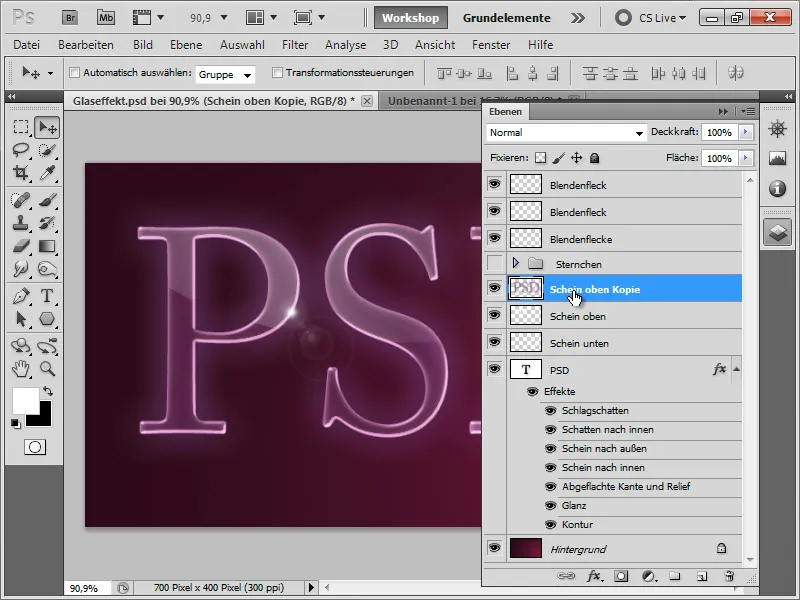The height and width of the screenshot is (600, 800).
Task: Select the Zoom tool
Action: pos(47,368)
